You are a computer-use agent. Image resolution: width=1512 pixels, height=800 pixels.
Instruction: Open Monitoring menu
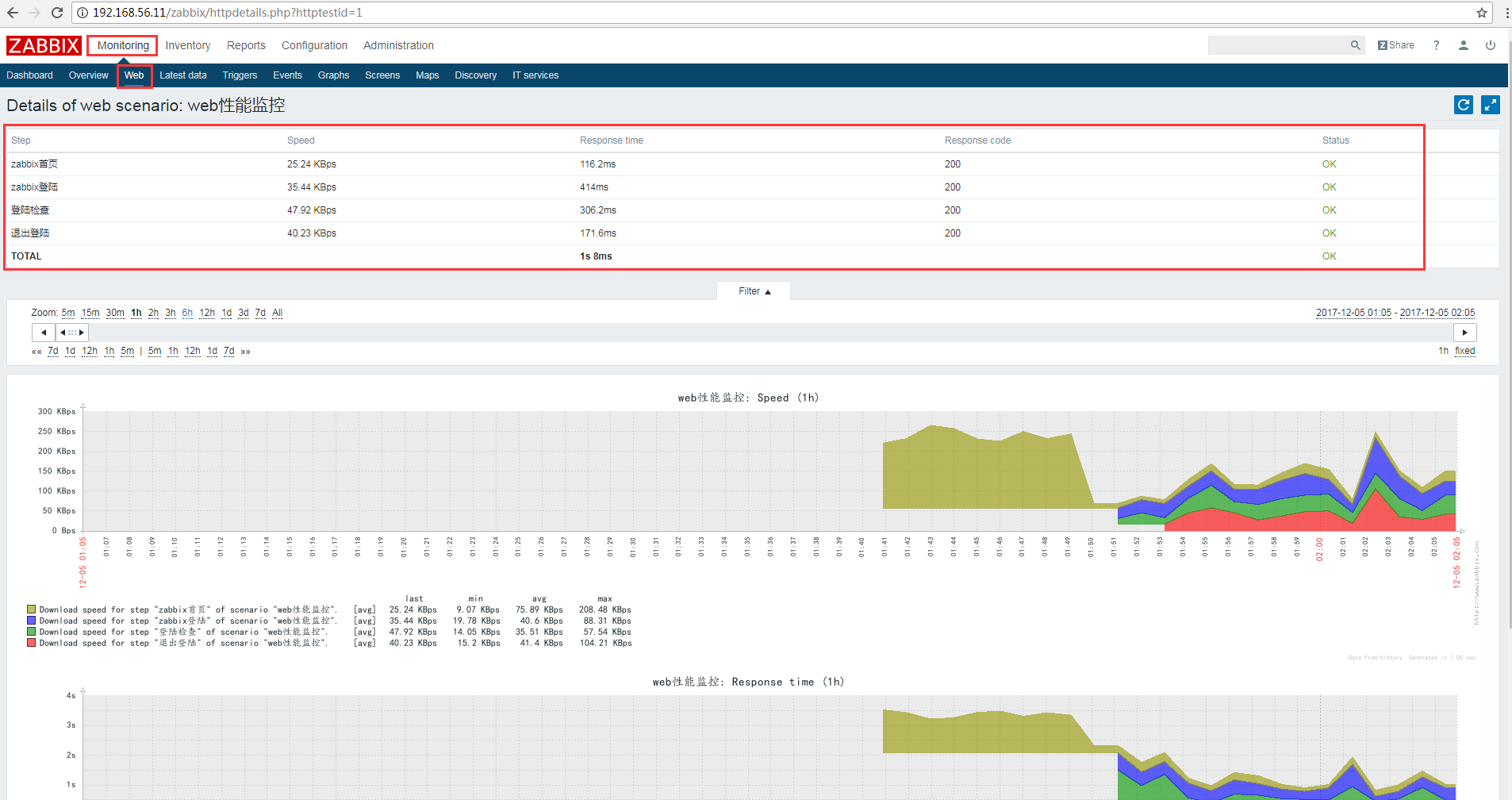pos(123,45)
